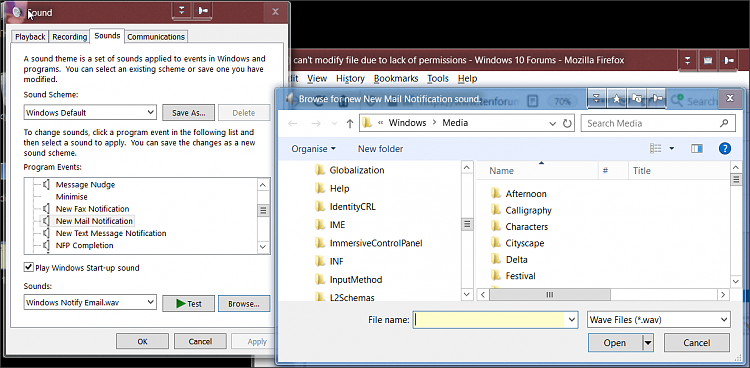Click the speaker icon in Browse dialog title
750x368 pixels.
[290, 99]
